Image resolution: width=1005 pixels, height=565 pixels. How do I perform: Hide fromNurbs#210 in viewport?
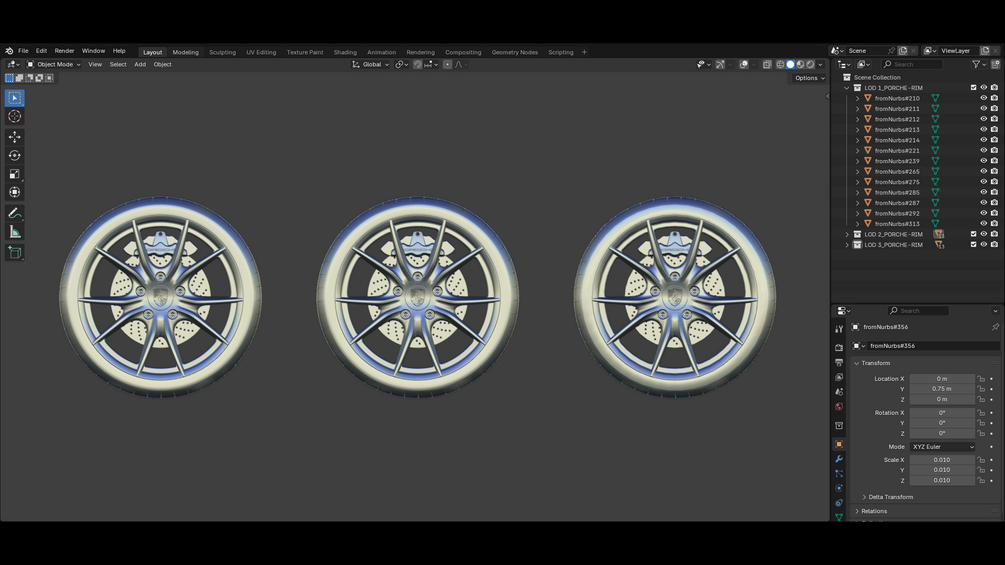click(983, 98)
